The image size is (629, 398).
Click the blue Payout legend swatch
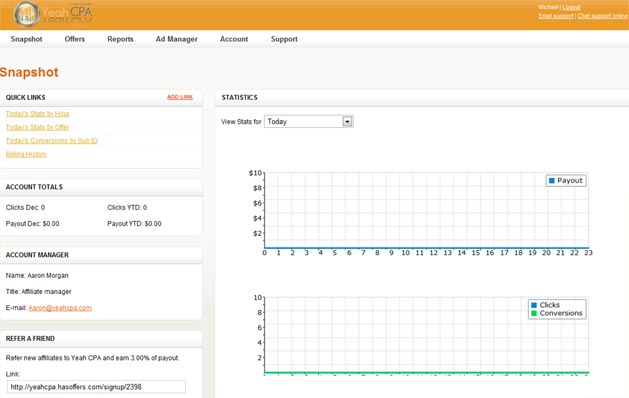click(552, 181)
